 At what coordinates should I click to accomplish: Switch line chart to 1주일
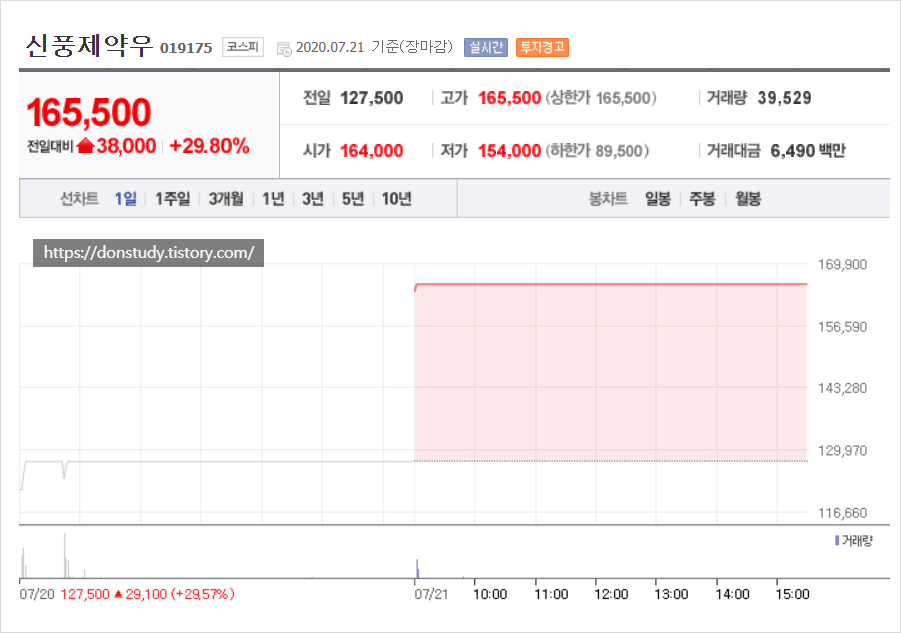click(172, 199)
